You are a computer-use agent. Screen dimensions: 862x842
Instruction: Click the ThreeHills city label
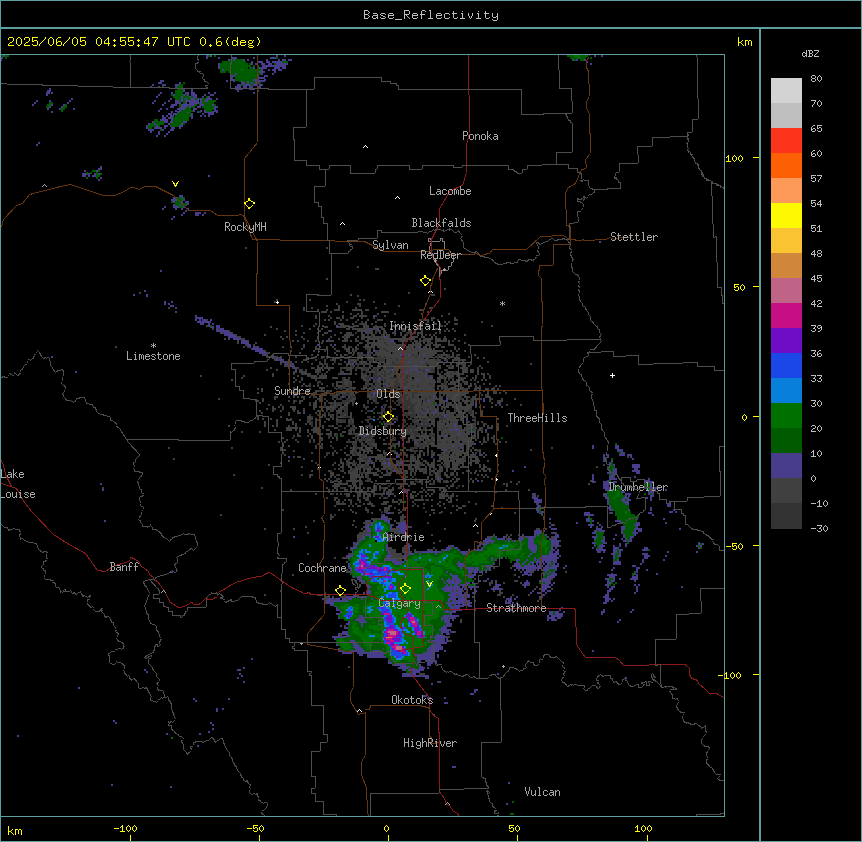pyautogui.click(x=537, y=418)
